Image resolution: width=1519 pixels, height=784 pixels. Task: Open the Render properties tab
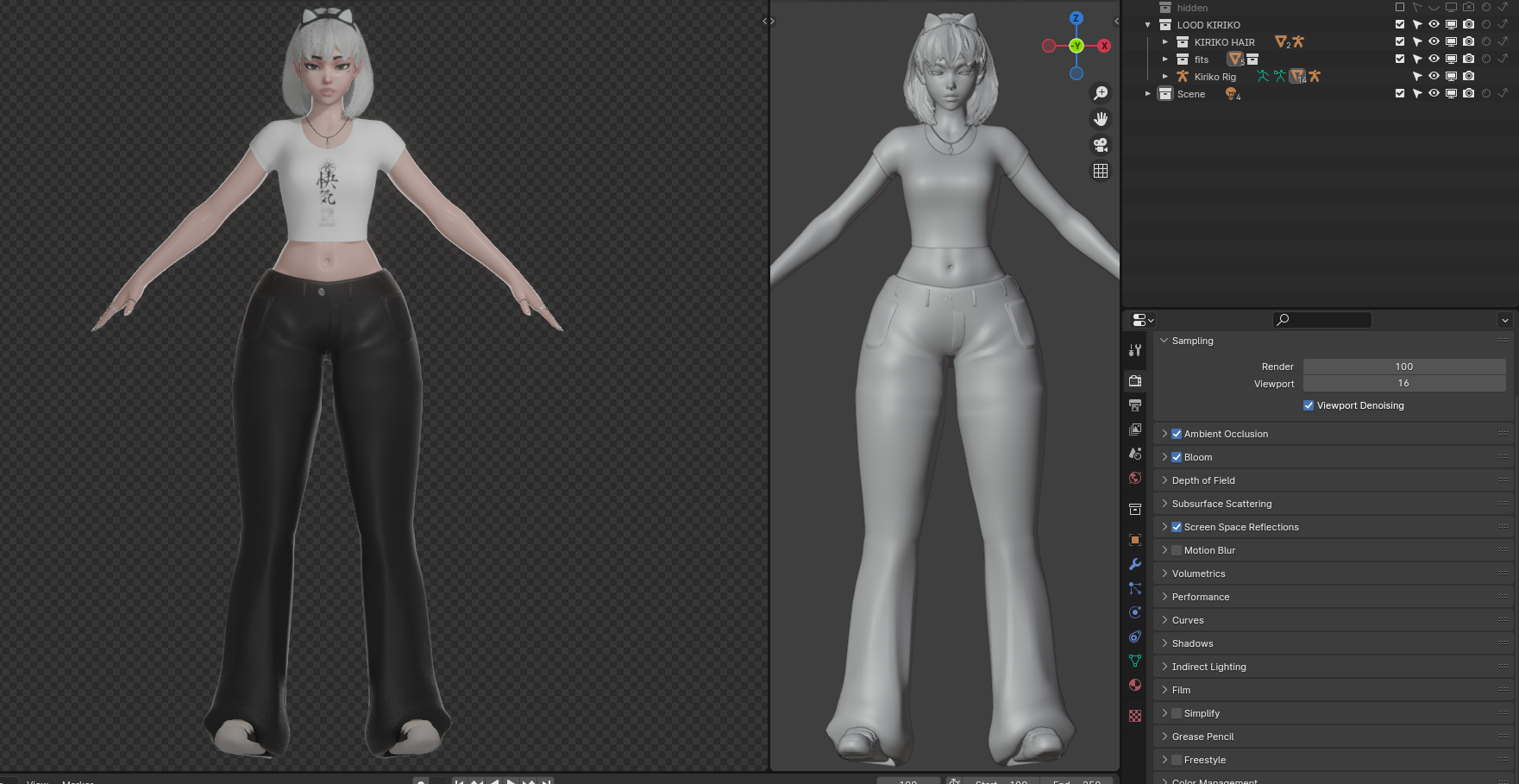coord(1135,380)
